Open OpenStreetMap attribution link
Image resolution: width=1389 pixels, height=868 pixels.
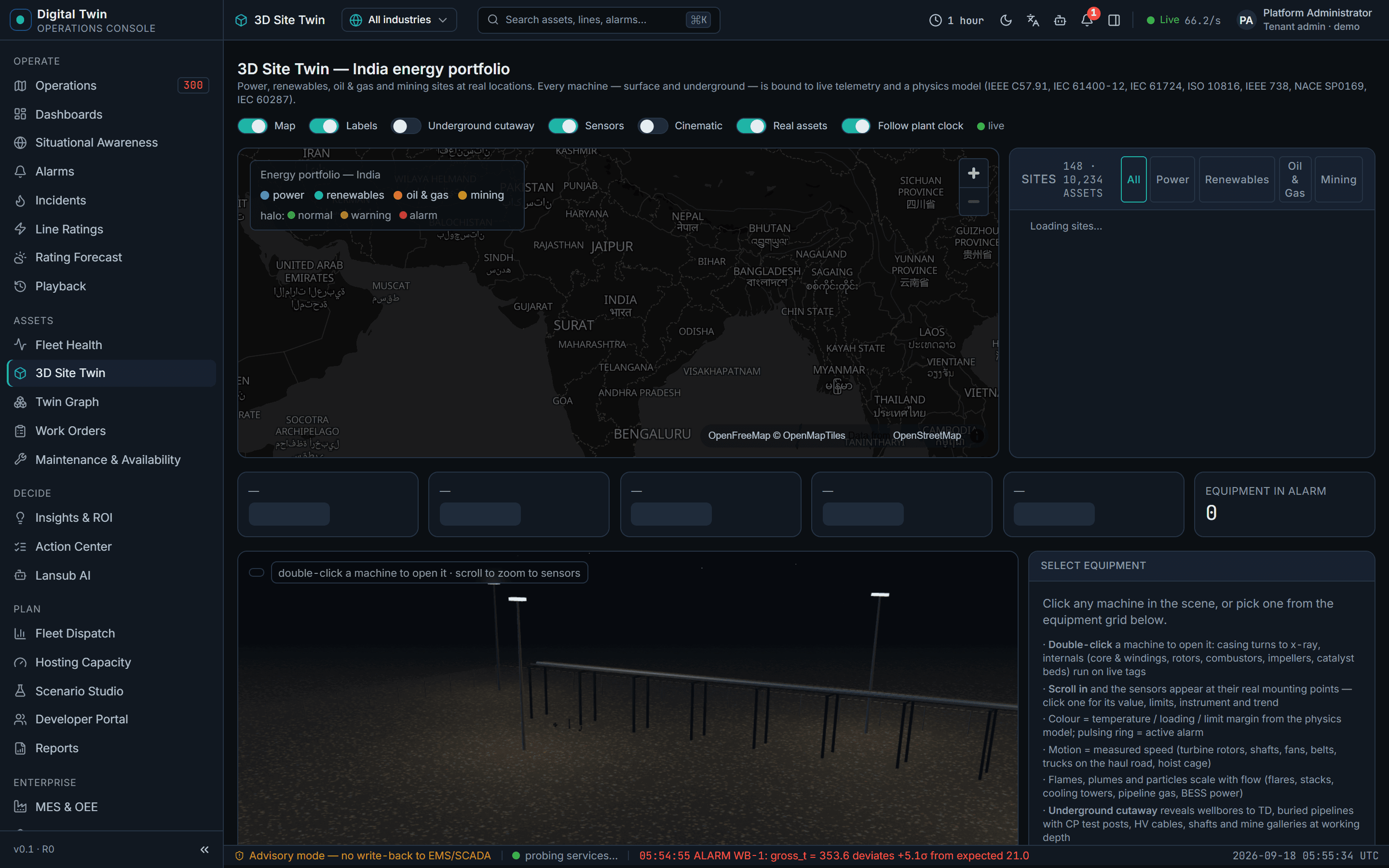point(926,435)
